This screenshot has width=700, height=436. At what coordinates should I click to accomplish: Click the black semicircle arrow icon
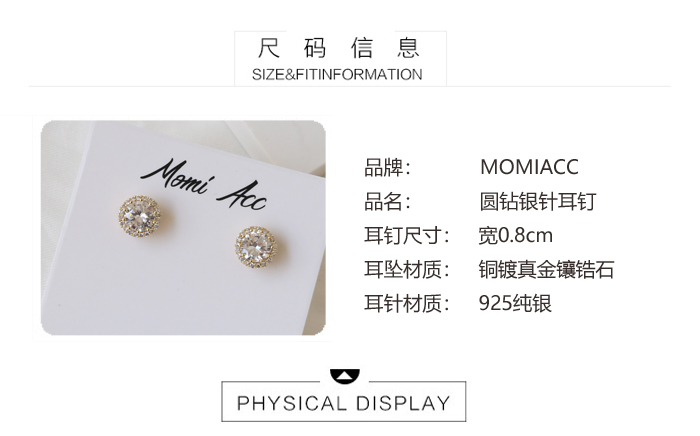tap(345, 376)
